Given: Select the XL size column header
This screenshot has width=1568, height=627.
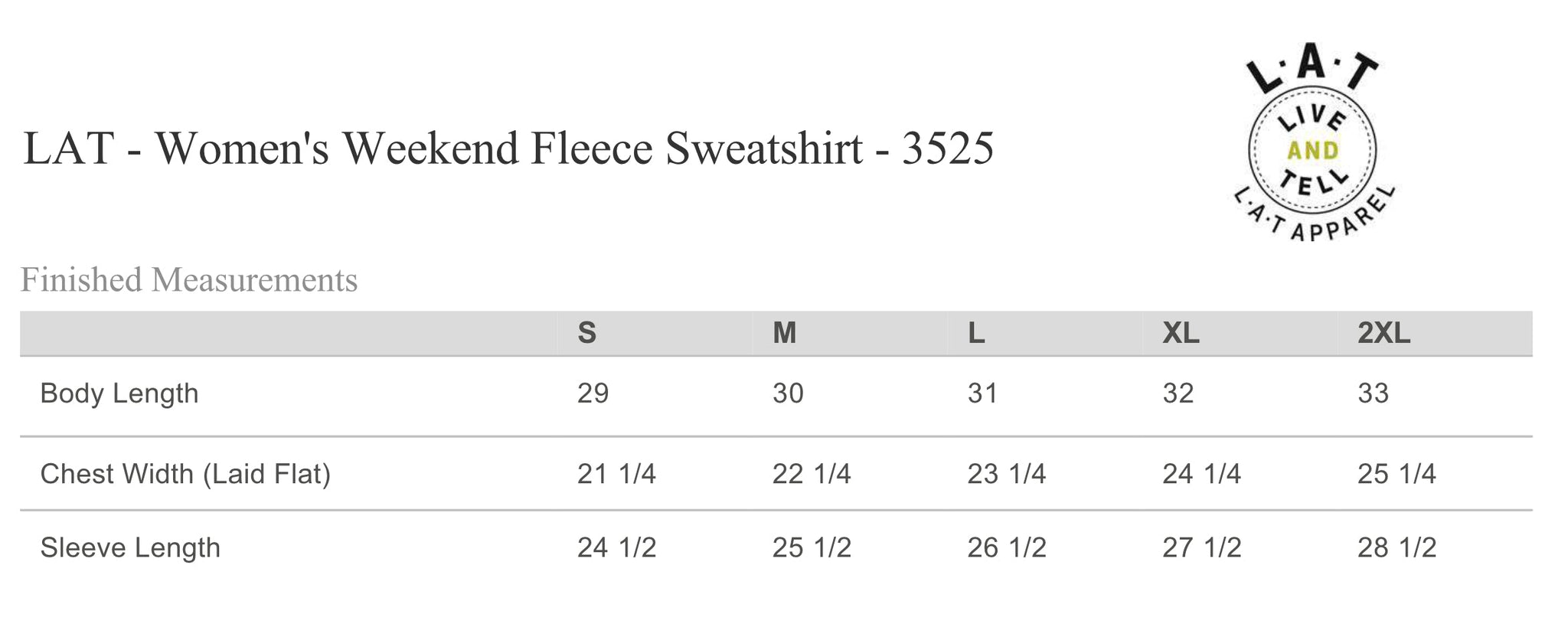Looking at the screenshot, I should coord(1181,334).
